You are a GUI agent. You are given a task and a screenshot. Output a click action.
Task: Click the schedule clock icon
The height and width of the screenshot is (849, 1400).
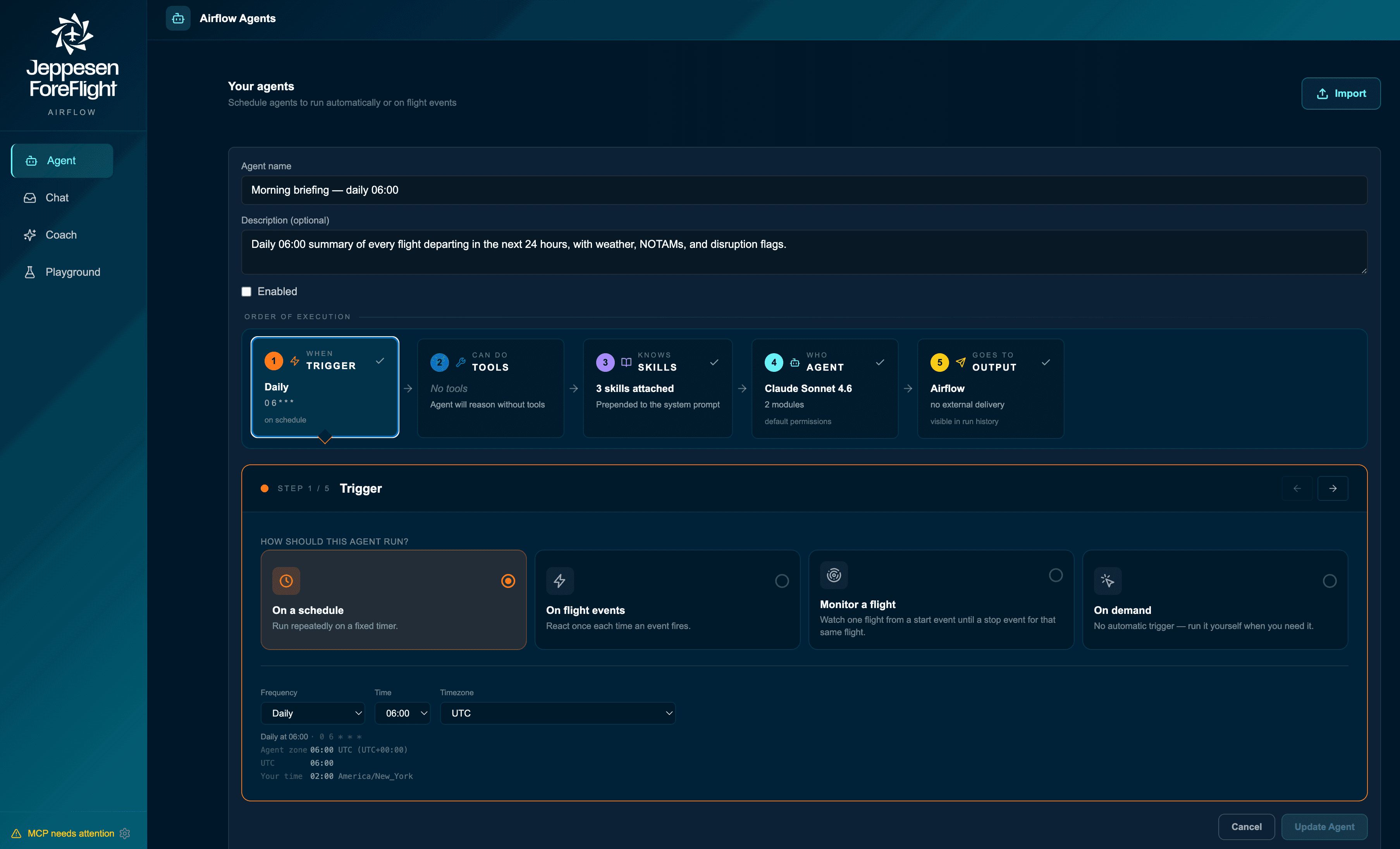286,581
